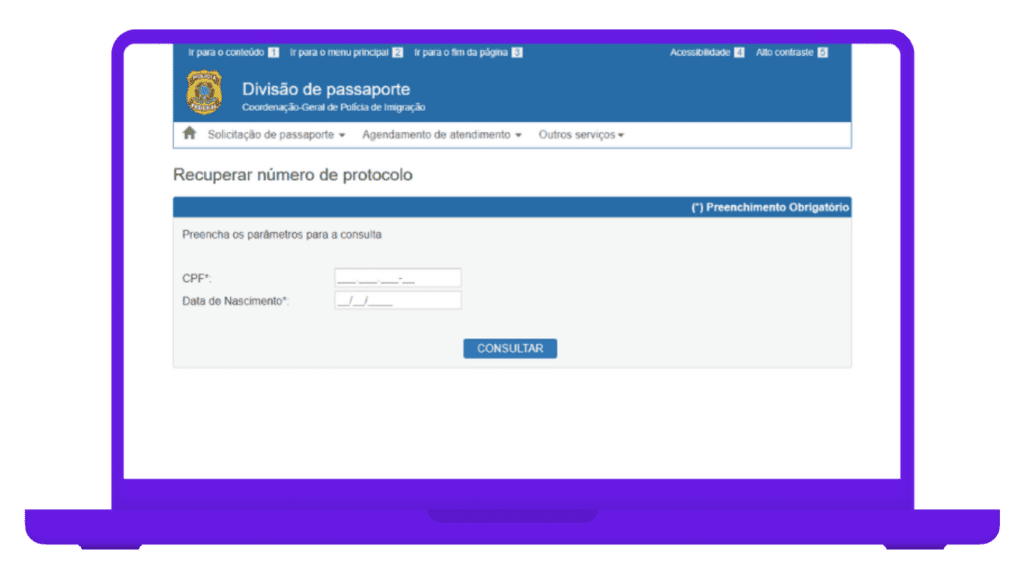Click the number 5 shortcut badge
This screenshot has height=576, width=1024.
tap(822, 53)
